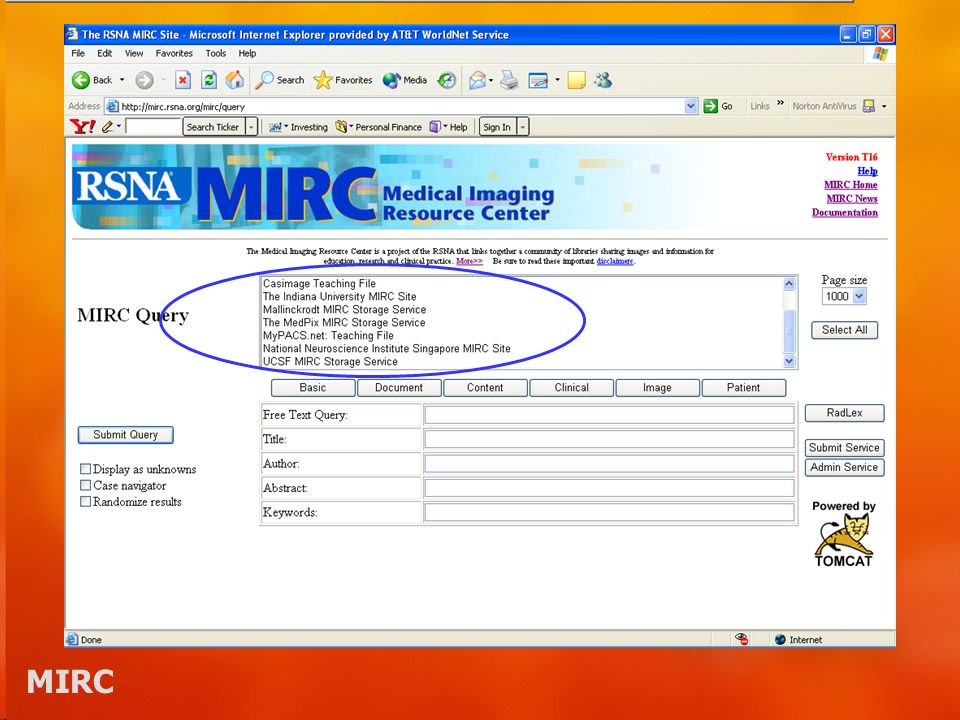Click the Forward arrow icon
The width and height of the screenshot is (960, 720).
(144, 80)
